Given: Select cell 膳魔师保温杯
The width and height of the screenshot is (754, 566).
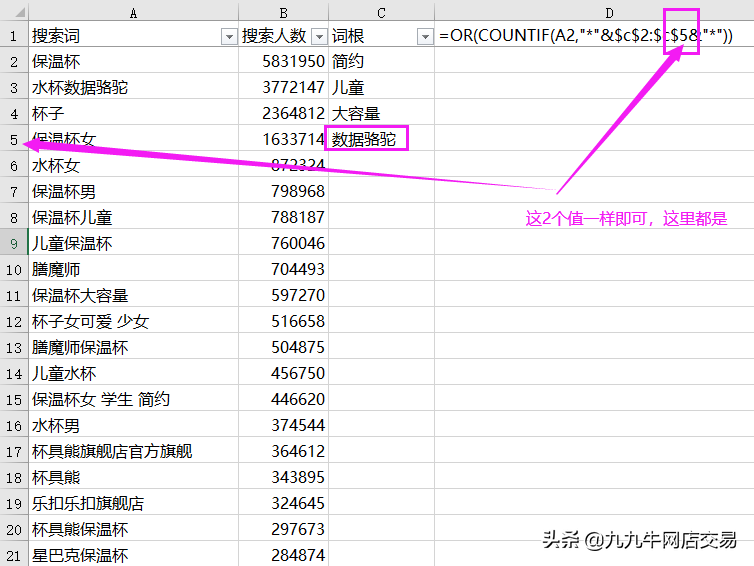Looking at the screenshot, I should [133, 347].
